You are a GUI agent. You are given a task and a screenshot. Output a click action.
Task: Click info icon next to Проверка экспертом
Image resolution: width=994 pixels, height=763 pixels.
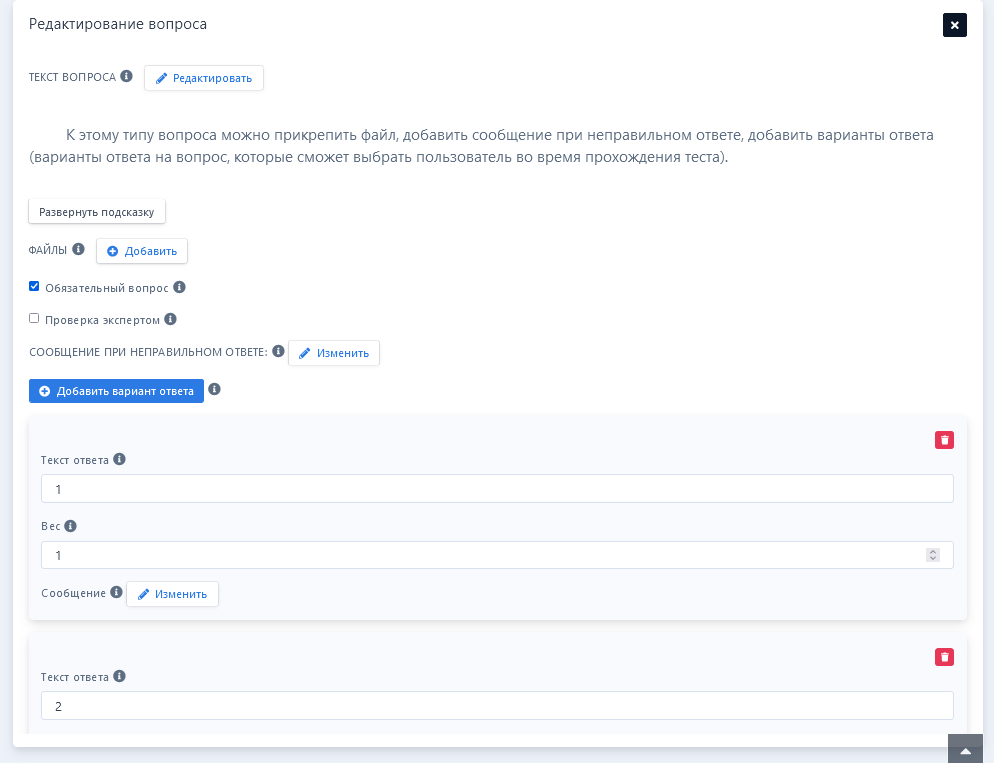click(170, 320)
